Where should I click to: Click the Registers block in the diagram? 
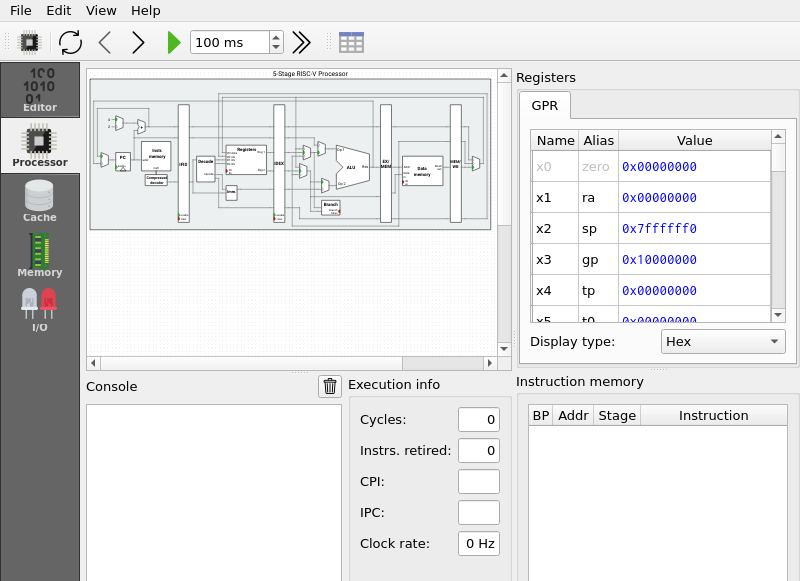pos(246,160)
